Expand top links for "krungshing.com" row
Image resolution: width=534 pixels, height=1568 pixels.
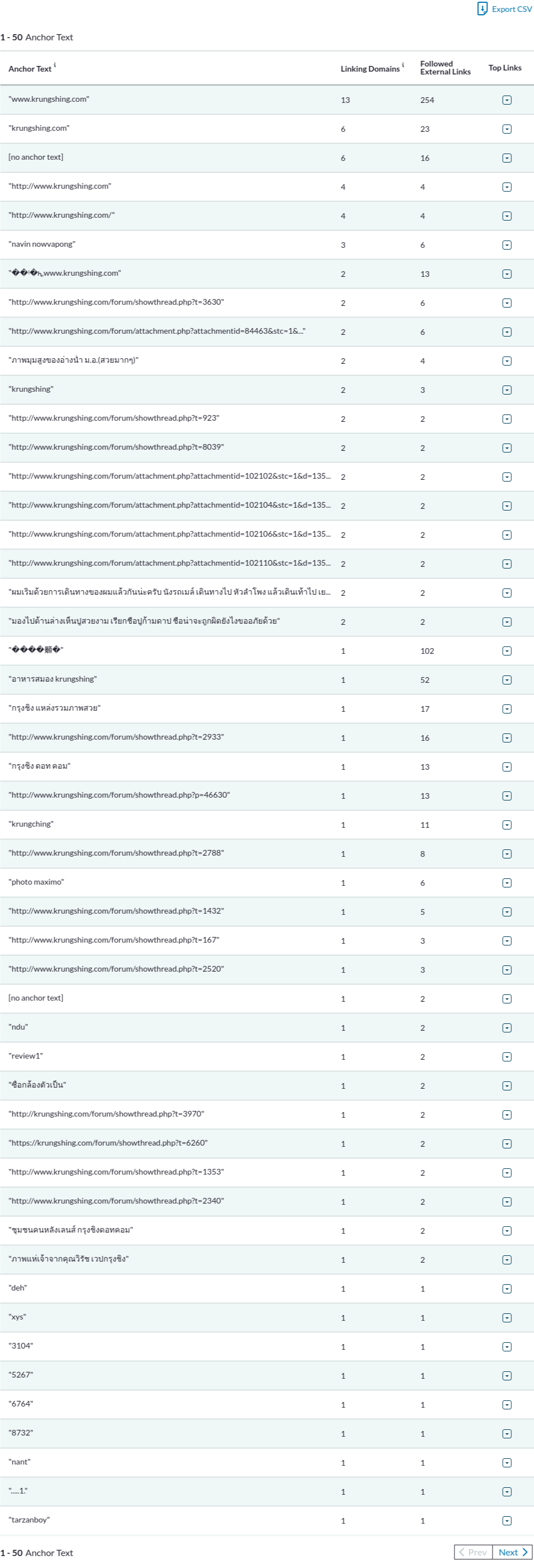pyautogui.click(x=507, y=129)
